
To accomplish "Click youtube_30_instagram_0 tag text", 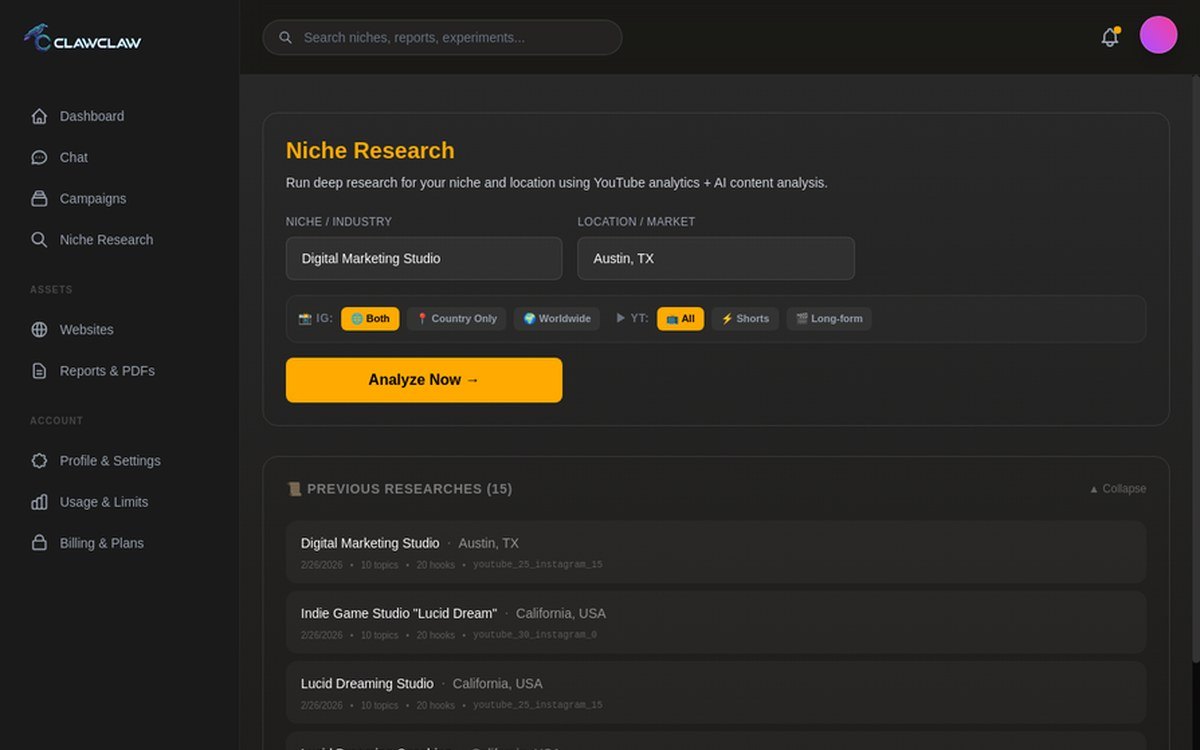I will point(535,635).
